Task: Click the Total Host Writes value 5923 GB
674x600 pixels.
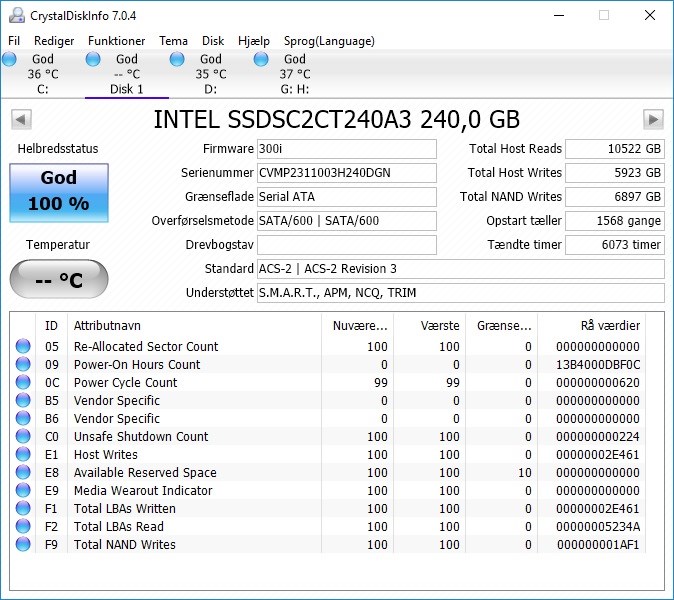Action: click(615, 173)
